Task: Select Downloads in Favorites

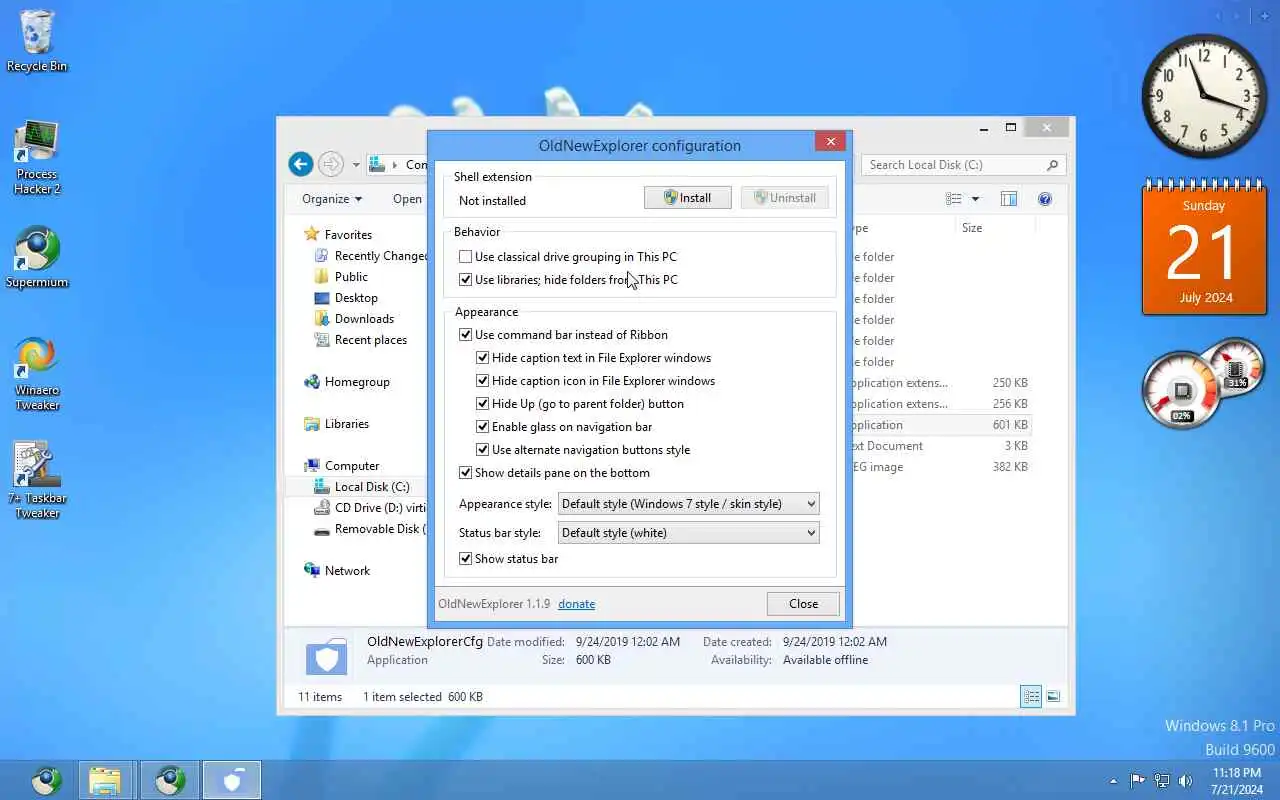Action: 354,319
